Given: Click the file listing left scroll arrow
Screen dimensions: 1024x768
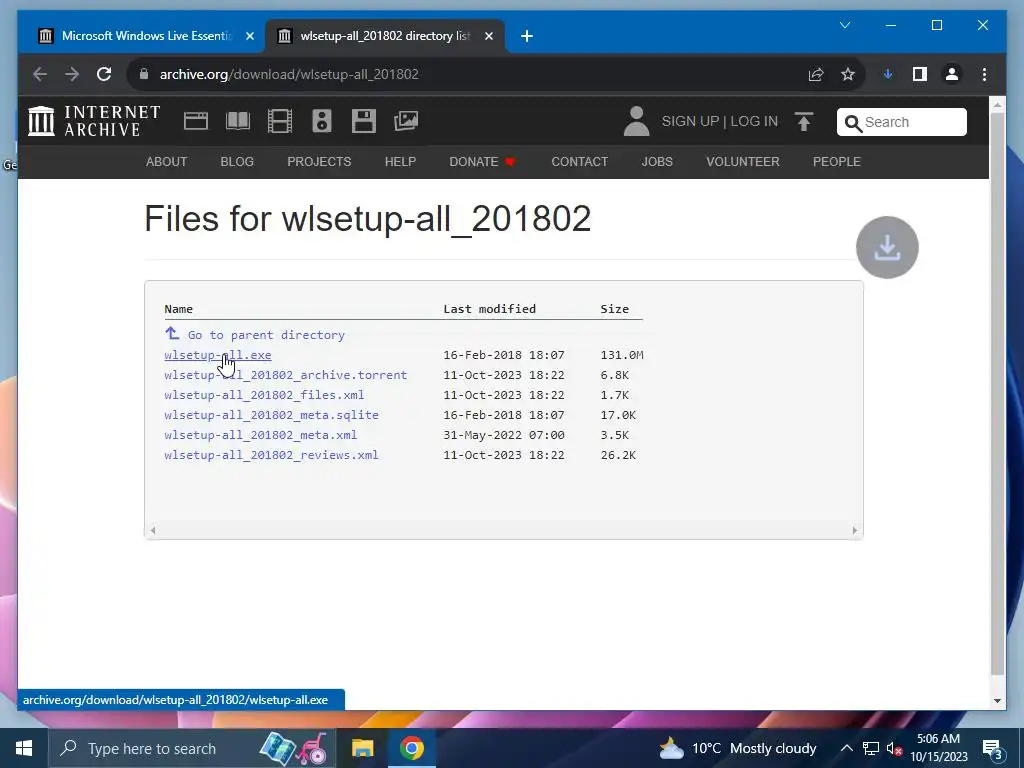Looking at the screenshot, I should coord(153,530).
